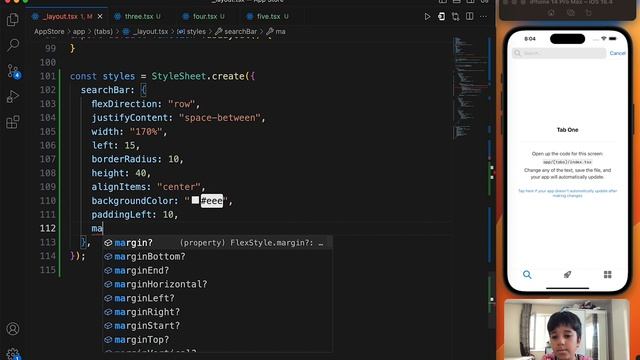
Task: Tap the rocket tab icon in simulator
Action: (x=567, y=275)
